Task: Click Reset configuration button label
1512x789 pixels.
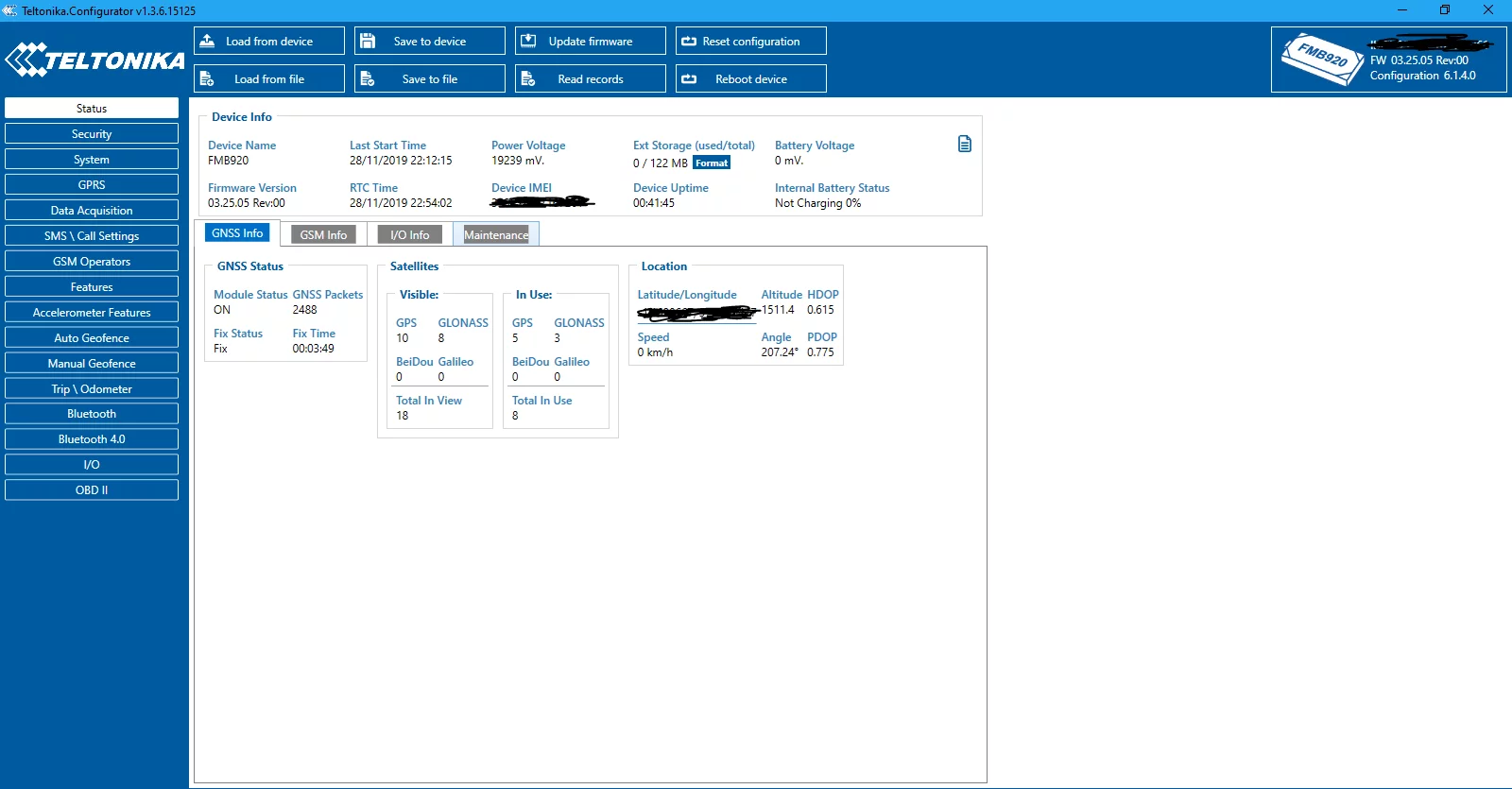Action: point(751,42)
